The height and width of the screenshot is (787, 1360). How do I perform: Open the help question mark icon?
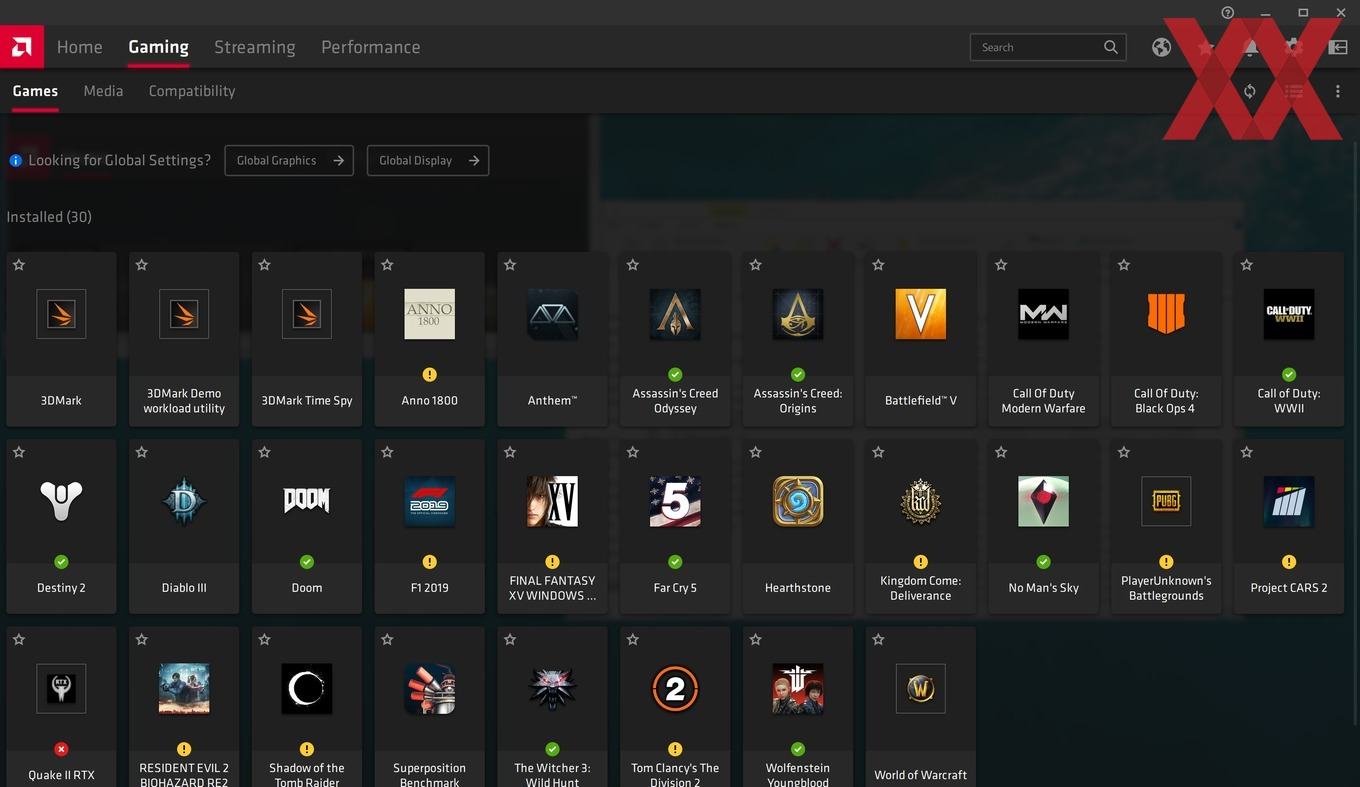1228,13
